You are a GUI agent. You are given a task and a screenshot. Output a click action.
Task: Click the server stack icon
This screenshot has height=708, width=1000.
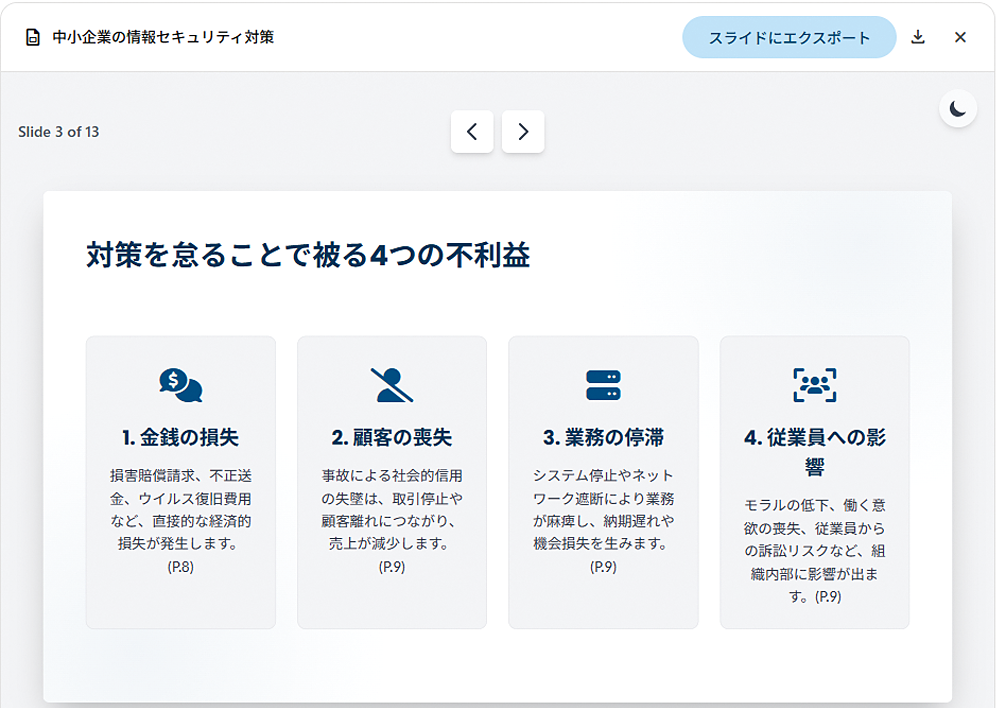click(603, 385)
